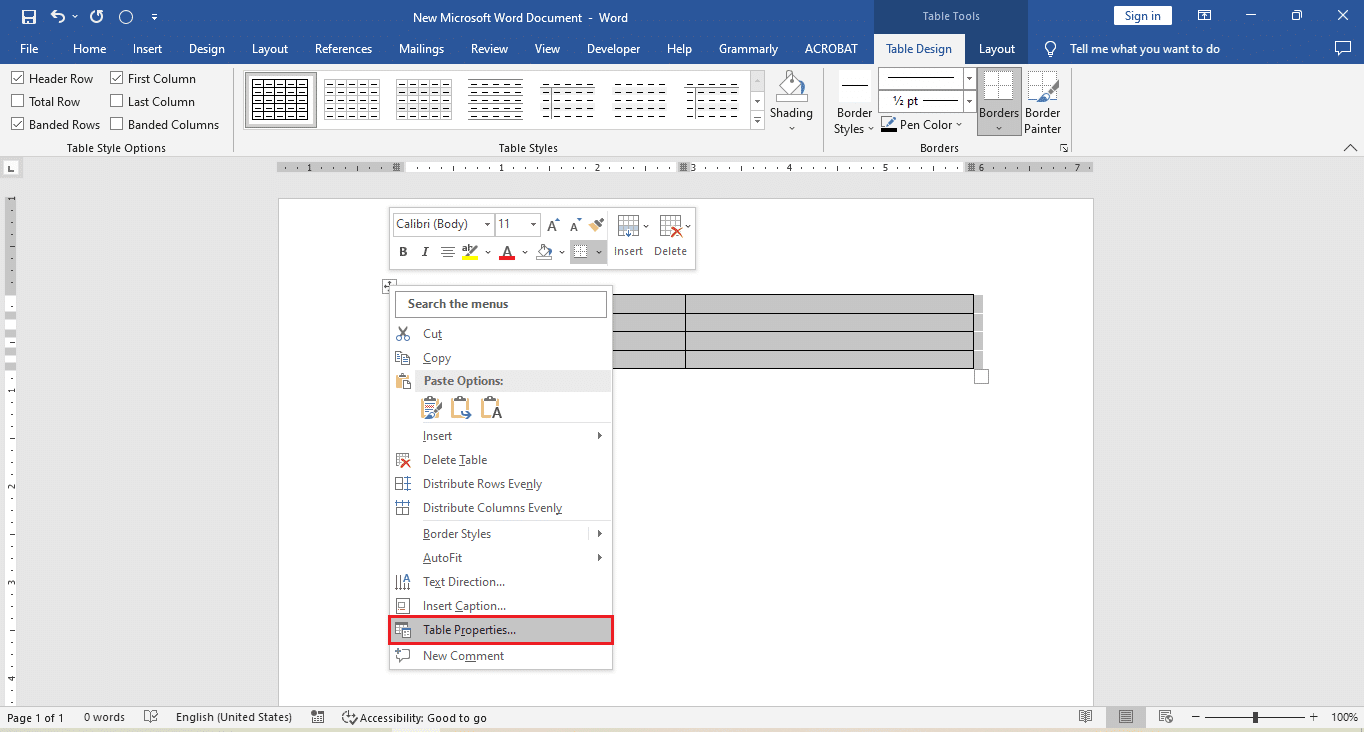
Task: Uncheck the Header Row checkbox
Action: 18,78
